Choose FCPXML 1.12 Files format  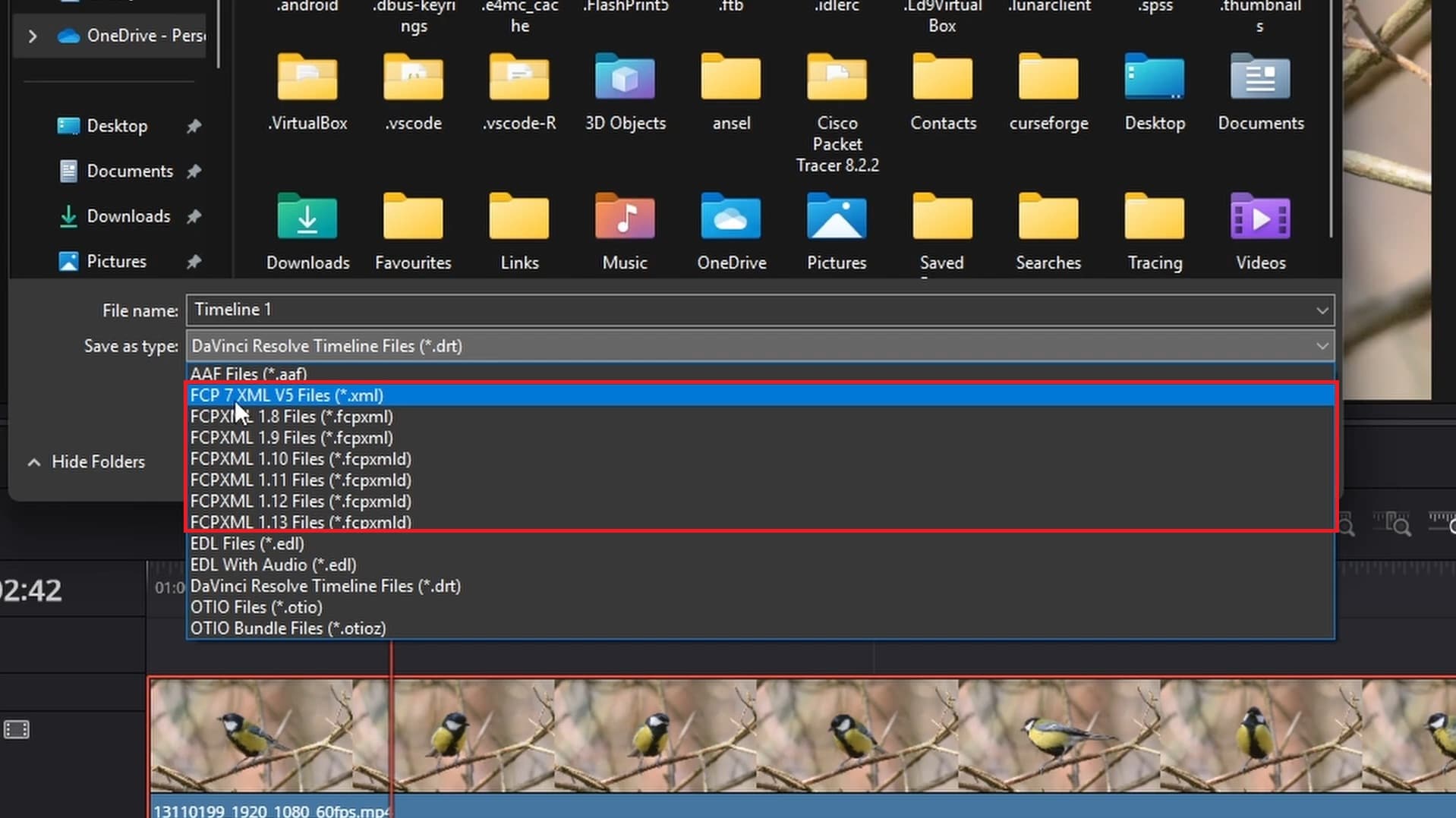tap(761, 502)
